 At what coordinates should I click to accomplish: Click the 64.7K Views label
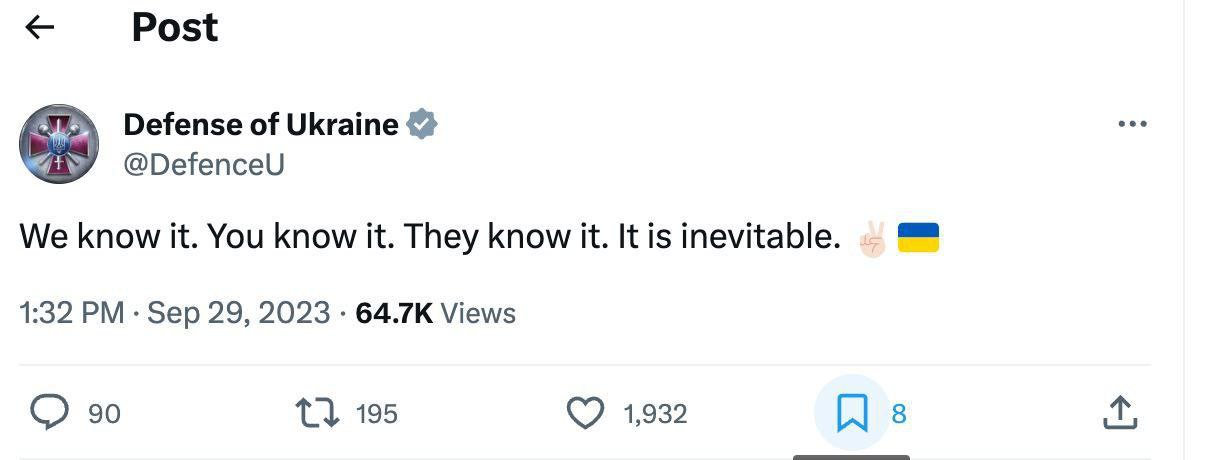(x=436, y=313)
